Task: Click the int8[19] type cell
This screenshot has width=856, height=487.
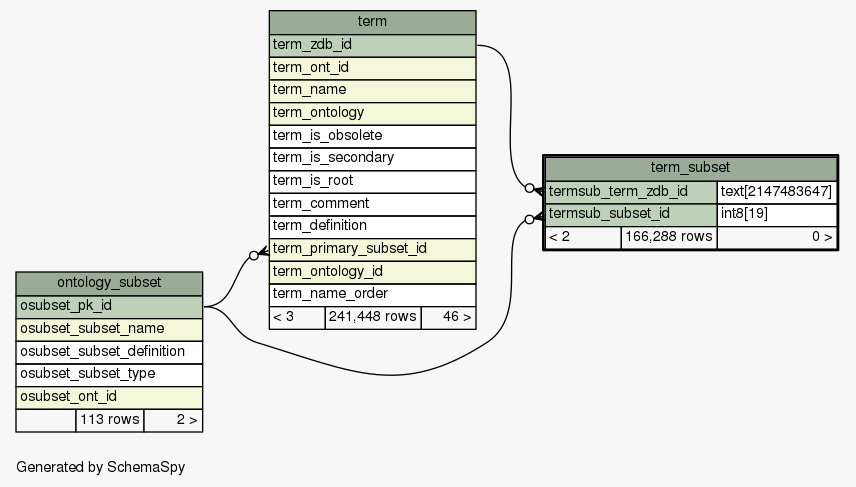Action: click(x=776, y=214)
